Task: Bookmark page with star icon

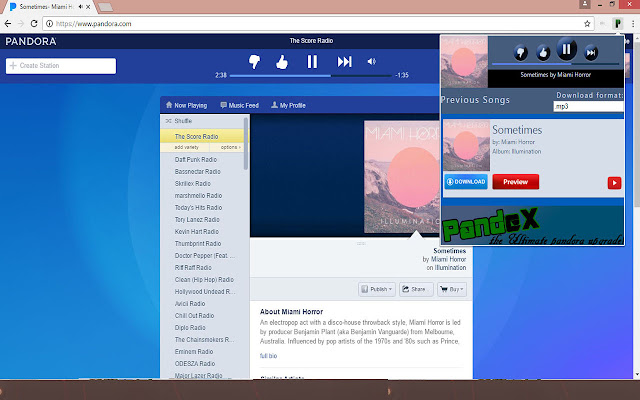Action: [587, 24]
